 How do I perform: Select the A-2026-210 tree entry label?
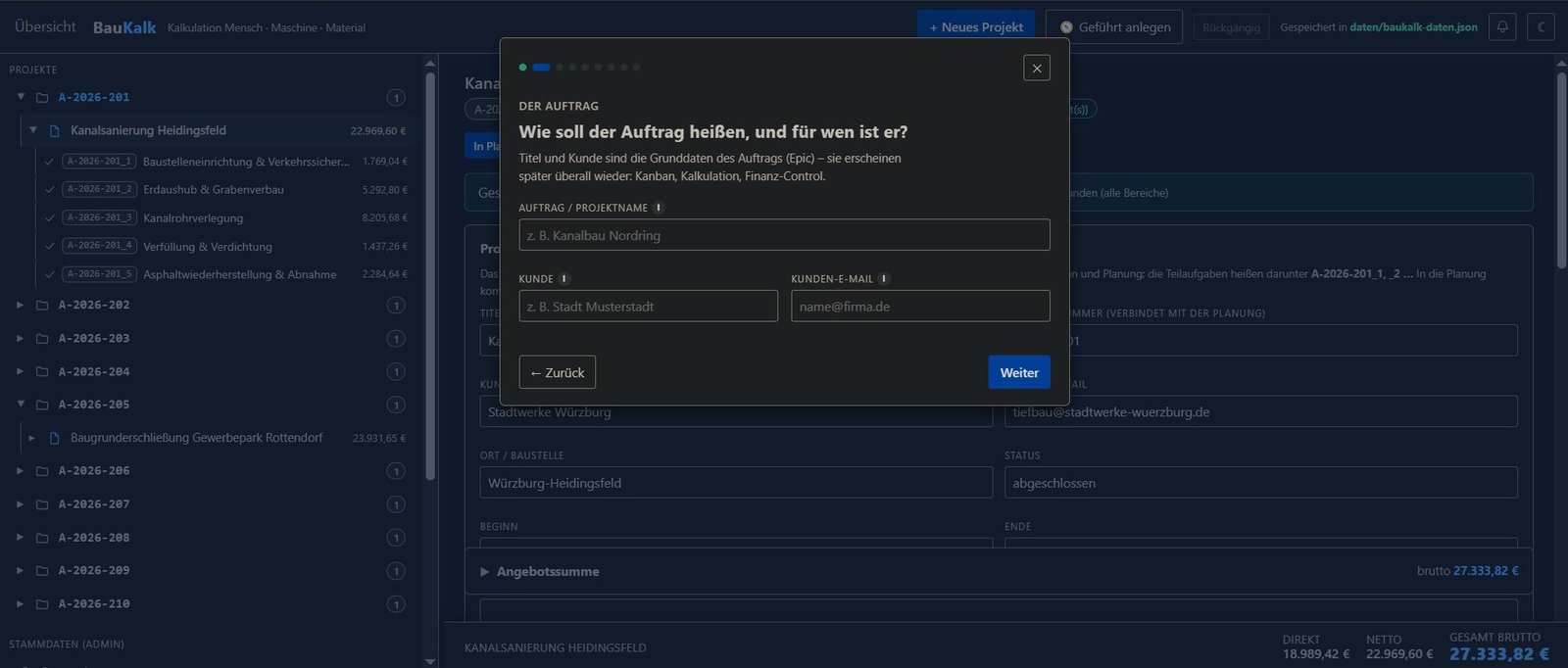pyautogui.click(x=94, y=604)
